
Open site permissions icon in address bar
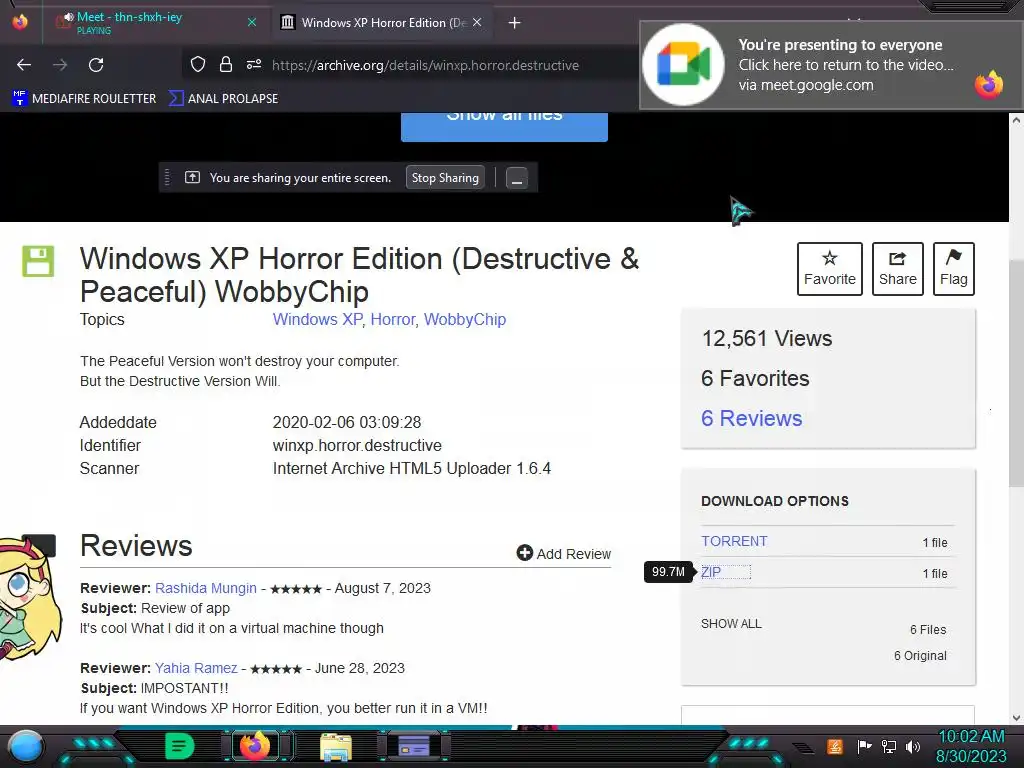[x=254, y=64]
